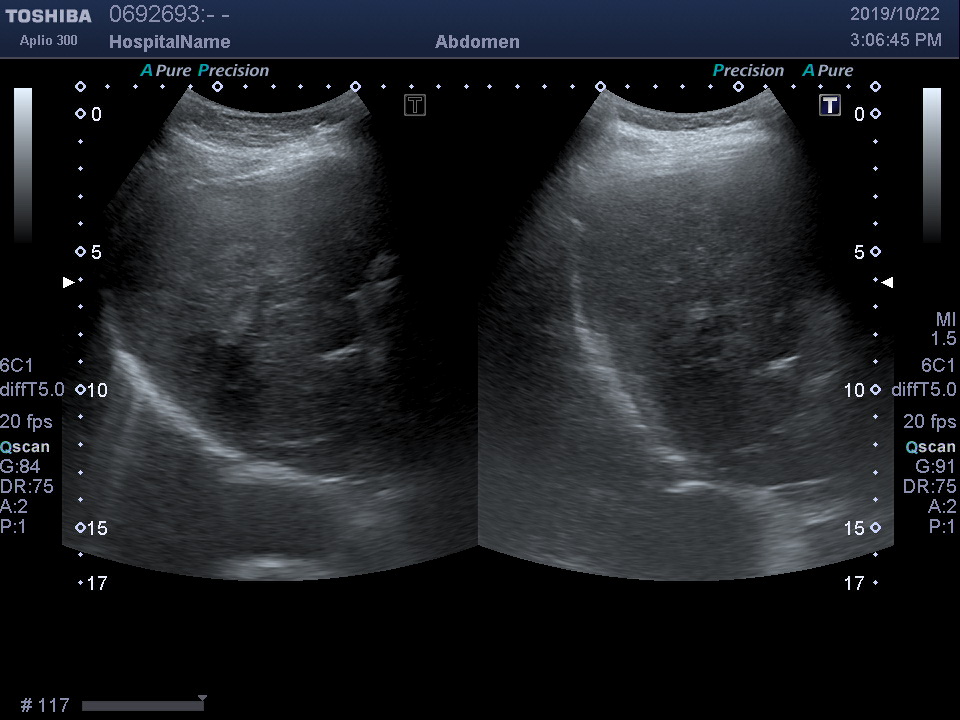
Task: Click the HospitalName label
Action: click(170, 42)
